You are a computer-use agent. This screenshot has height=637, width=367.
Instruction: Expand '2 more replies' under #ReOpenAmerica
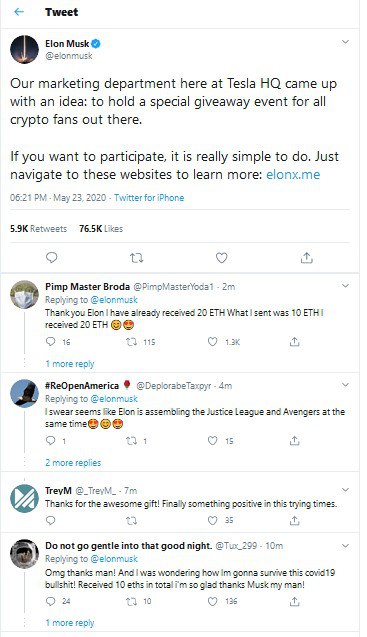73,463
